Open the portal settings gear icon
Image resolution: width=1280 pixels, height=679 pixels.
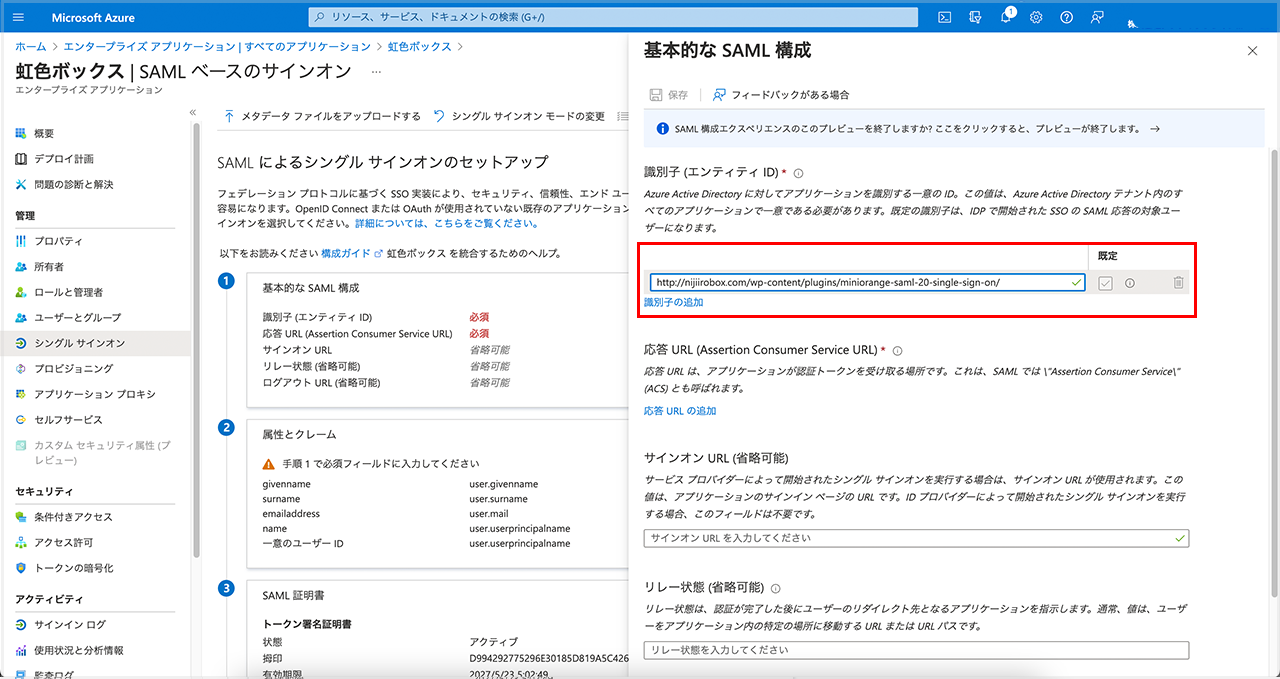click(x=1036, y=17)
